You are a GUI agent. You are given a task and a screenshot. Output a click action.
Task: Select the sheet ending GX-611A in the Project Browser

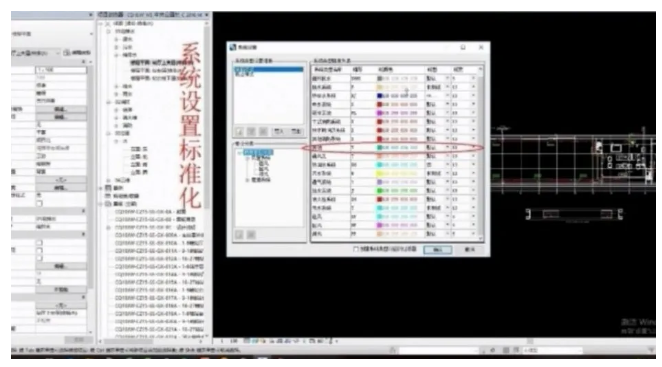159,251
